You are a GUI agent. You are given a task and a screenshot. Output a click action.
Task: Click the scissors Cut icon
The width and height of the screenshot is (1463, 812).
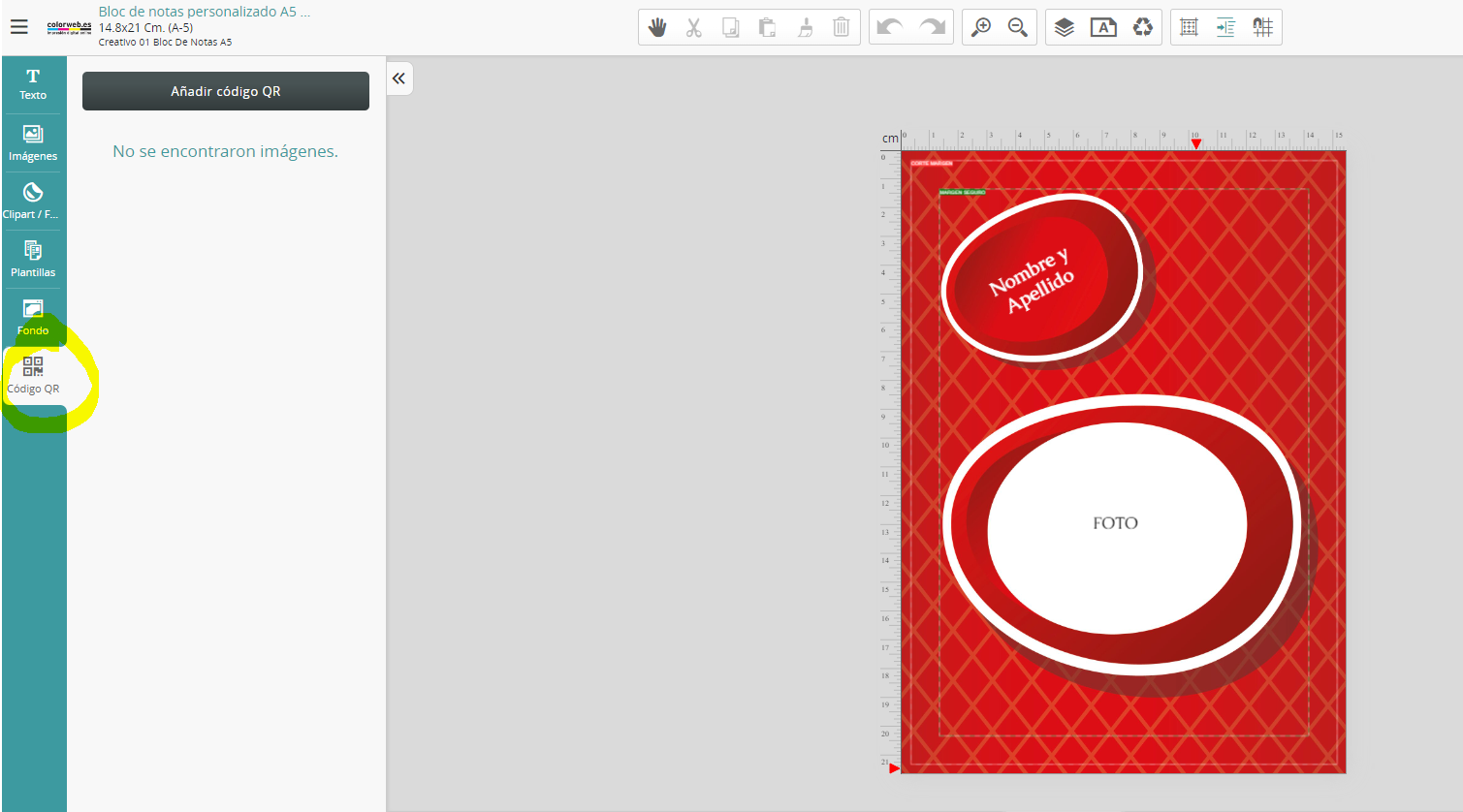click(x=694, y=26)
